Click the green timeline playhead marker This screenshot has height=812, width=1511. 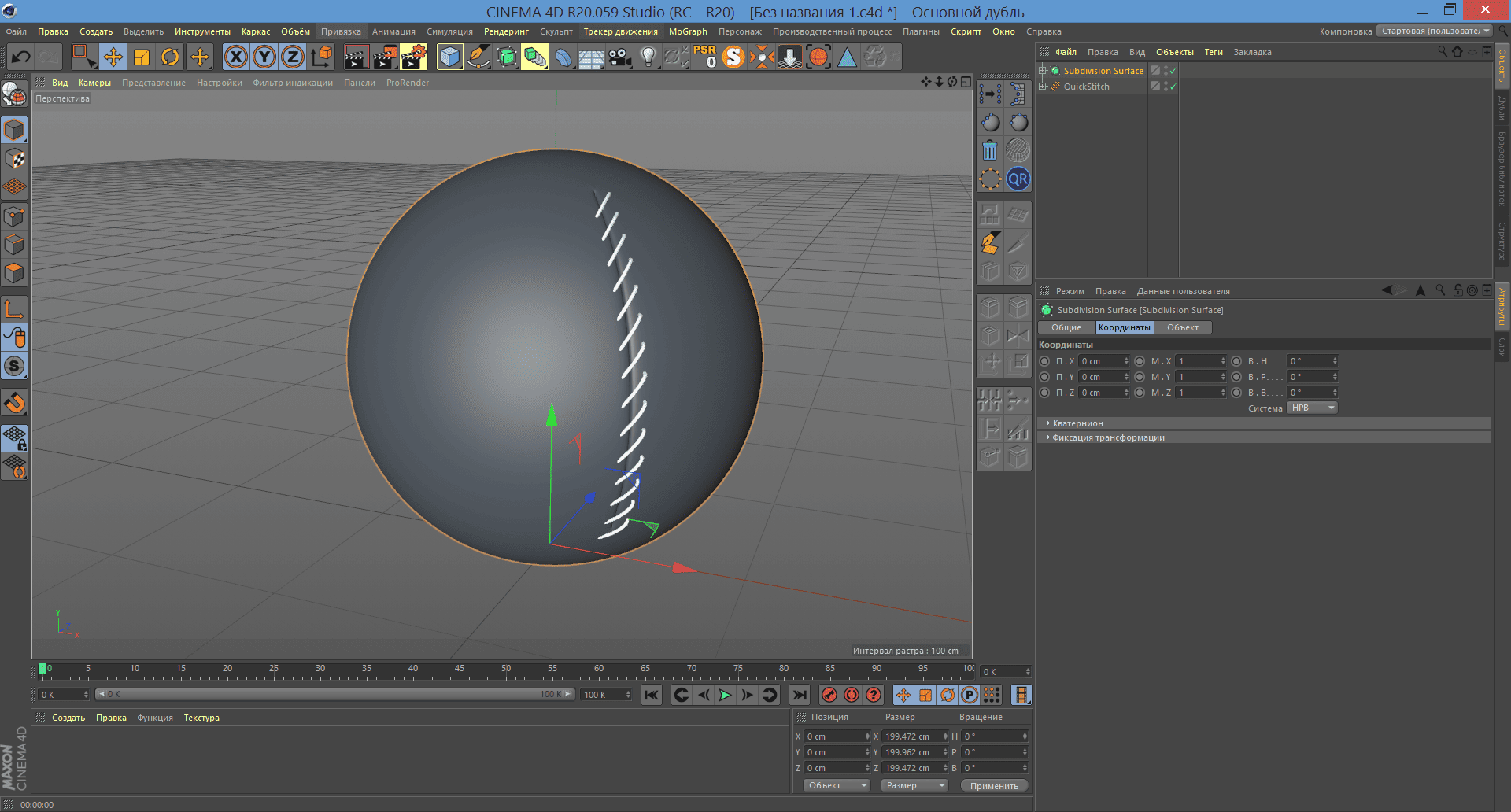click(x=42, y=669)
